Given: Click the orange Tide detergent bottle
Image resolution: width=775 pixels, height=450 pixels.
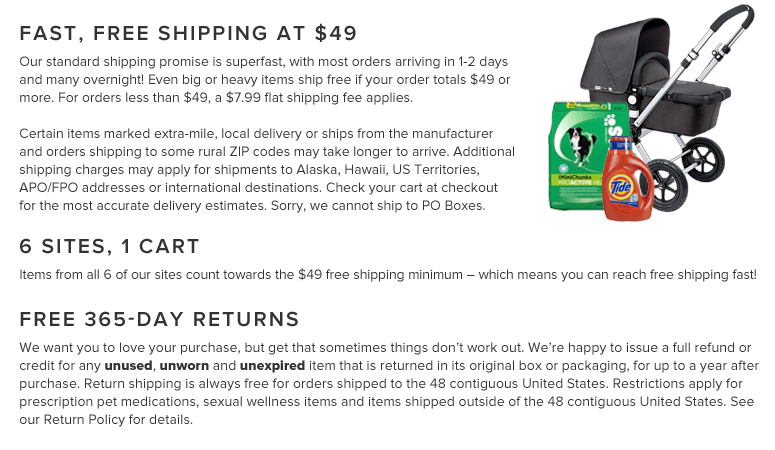Looking at the screenshot, I should point(628,185).
